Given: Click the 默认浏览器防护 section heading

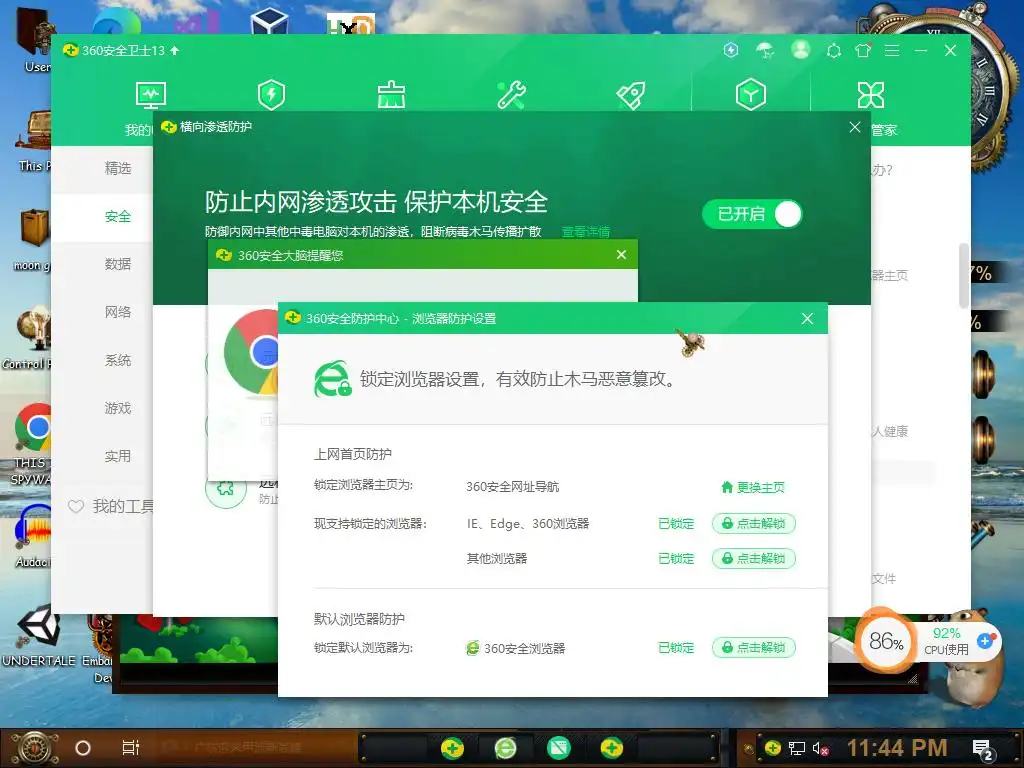Looking at the screenshot, I should point(359,618).
